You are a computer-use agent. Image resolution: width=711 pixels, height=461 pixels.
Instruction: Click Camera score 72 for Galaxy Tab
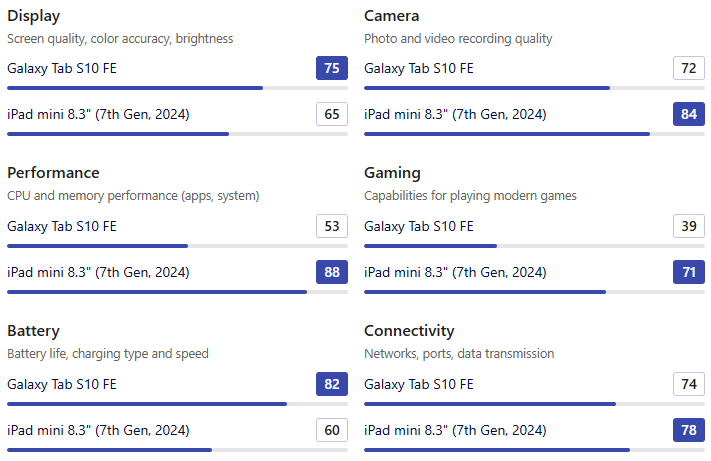(x=689, y=68)
